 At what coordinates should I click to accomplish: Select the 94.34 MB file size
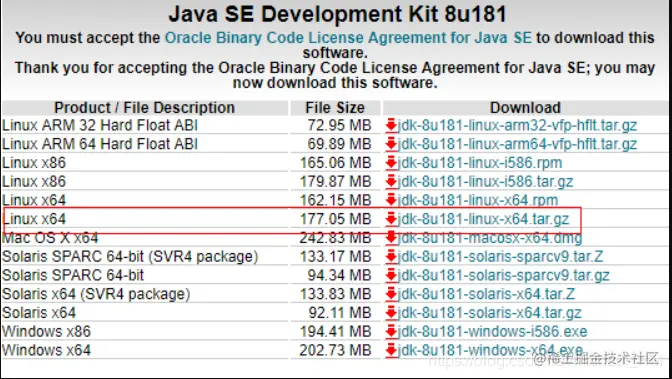pos(339,275)
